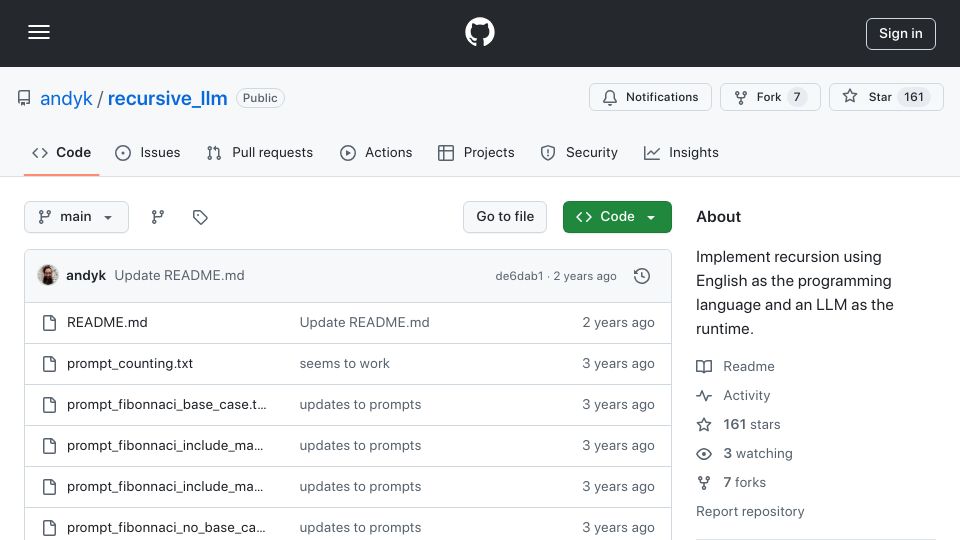Click '3 years ago' in prompt_counting.txt row

pyautogui.click(x=618, y=364)
